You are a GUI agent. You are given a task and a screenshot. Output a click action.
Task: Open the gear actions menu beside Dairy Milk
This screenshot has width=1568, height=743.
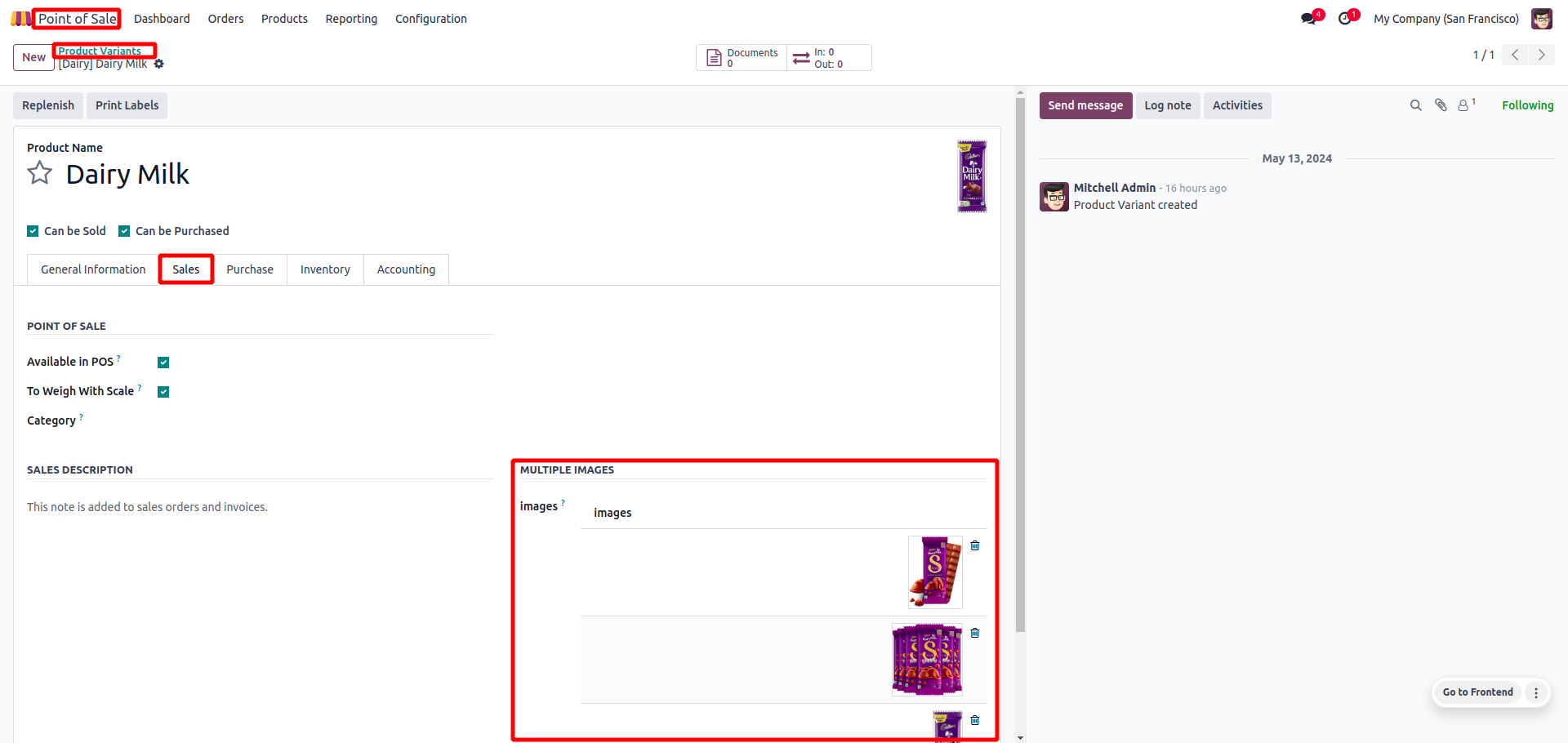pyautogui.click(x=159, y=64)
